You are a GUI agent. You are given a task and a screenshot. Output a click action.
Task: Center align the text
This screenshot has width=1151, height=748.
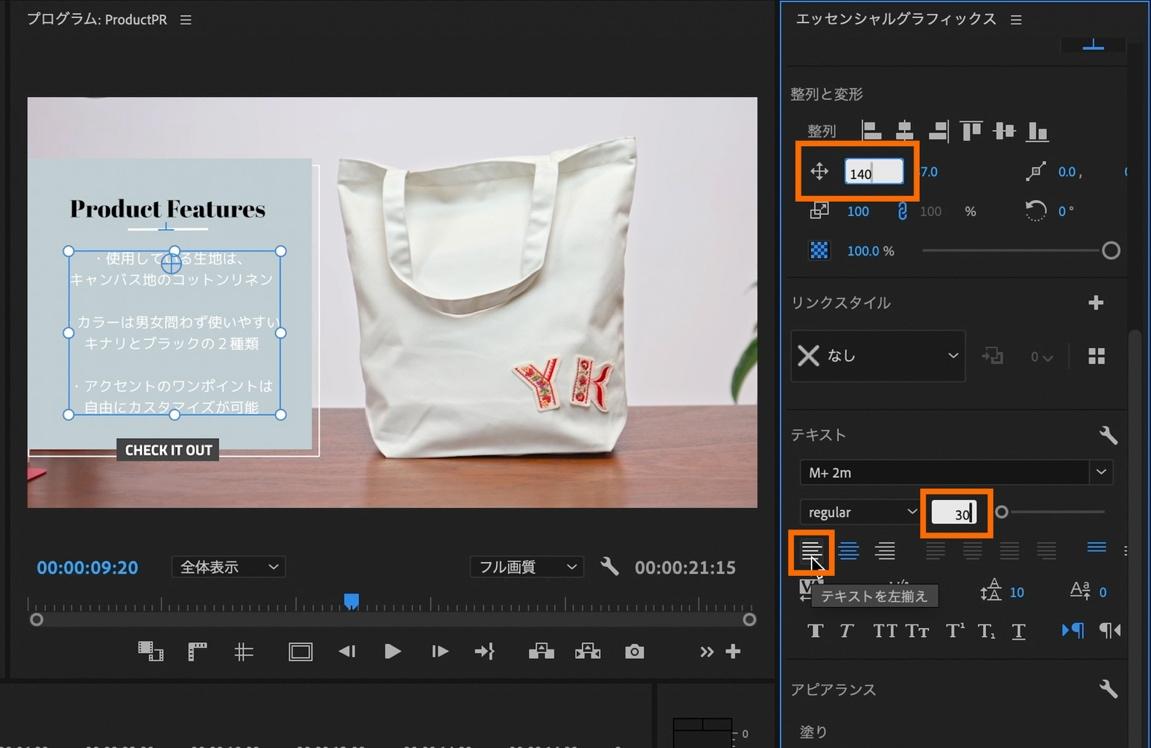849,550
